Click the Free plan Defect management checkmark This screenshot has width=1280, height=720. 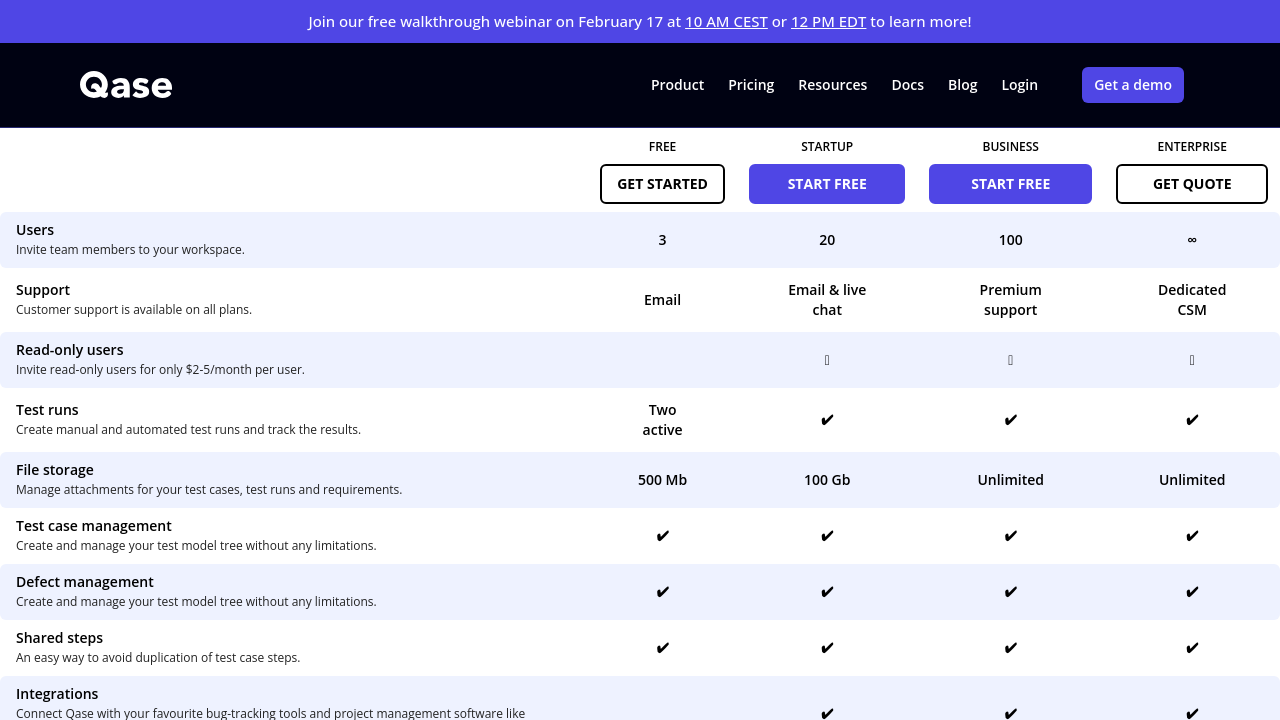(x=662, y=592)
